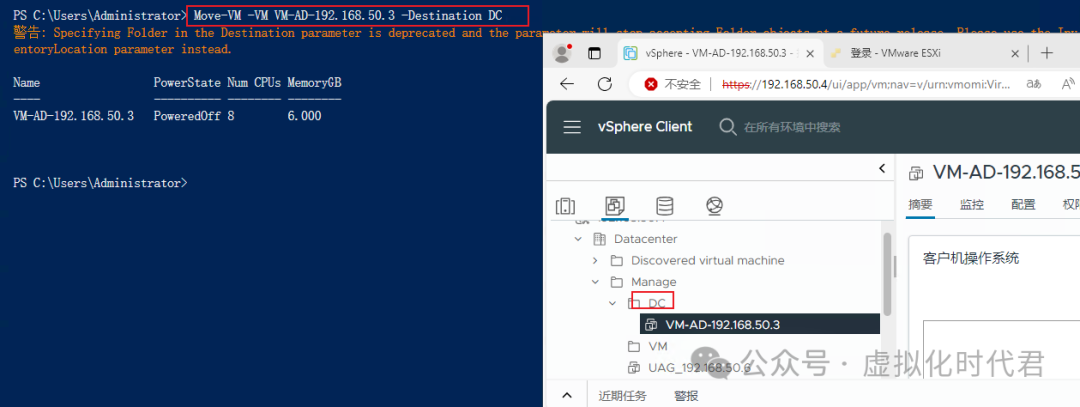
Task: Select UAG_192.168.50.6 in the tree
Action: tap(699, 367)
